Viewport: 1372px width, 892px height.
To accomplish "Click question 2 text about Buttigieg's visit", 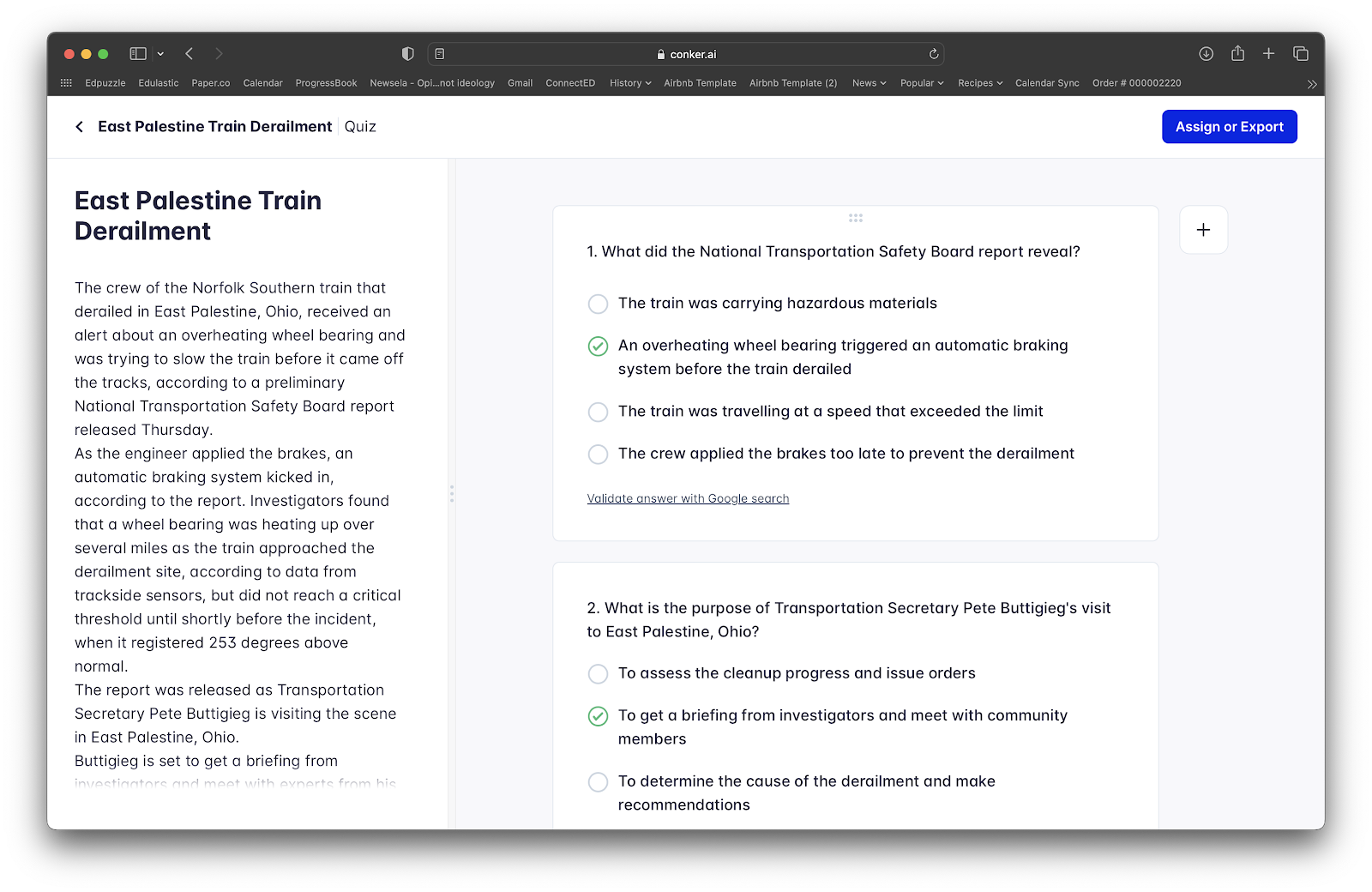I will click(849, 619).
